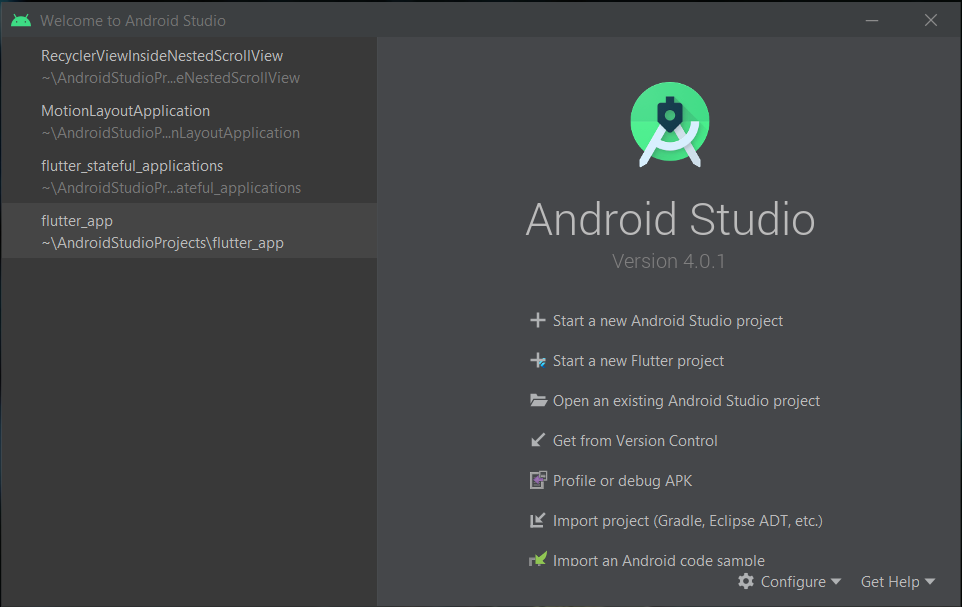Minimize the Welcome to Android Studio window
Screen dimensions: 962x607
pyautogui.click(x=872, y=20)
